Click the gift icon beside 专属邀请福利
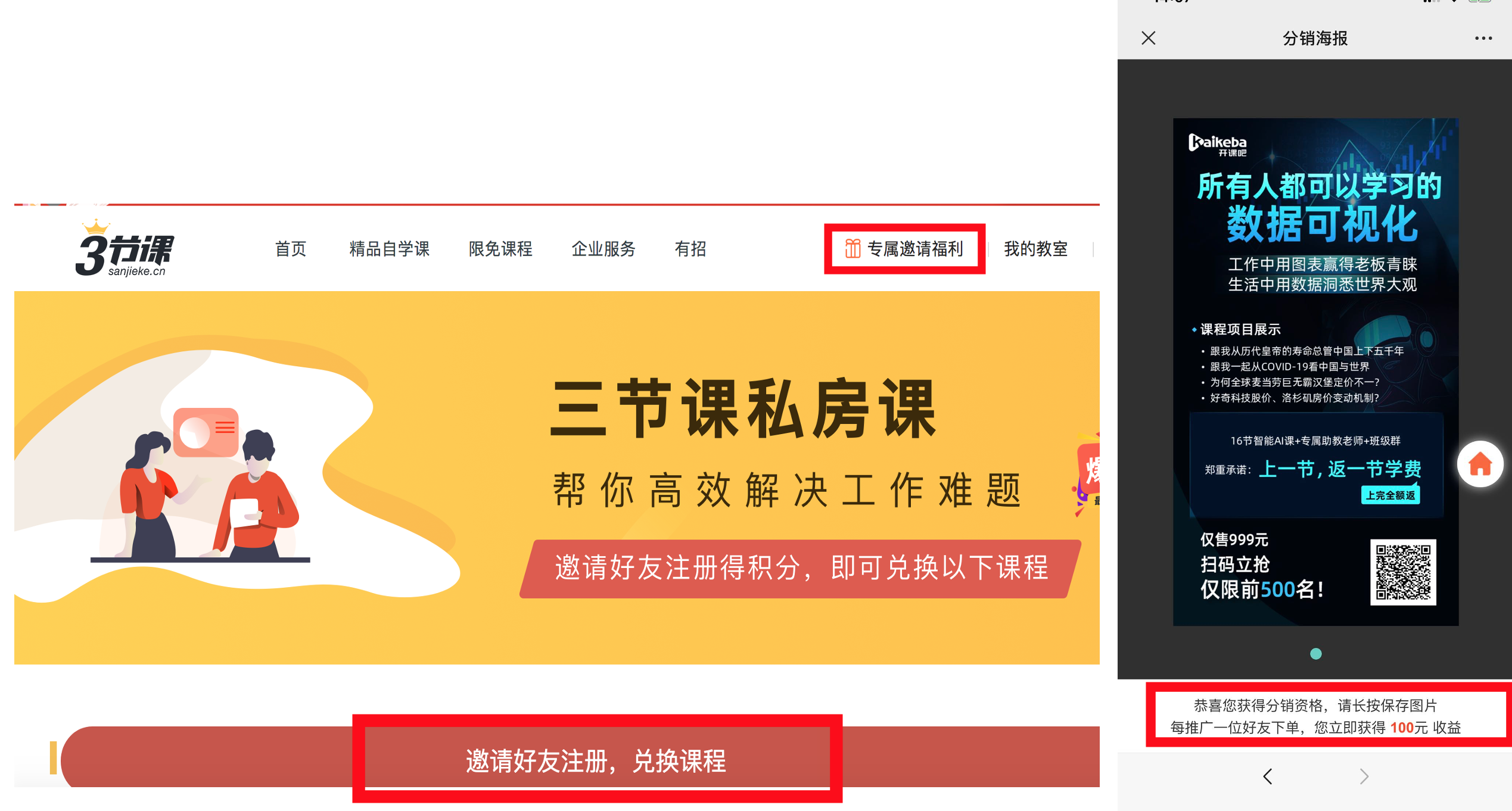The image size is (1512, 811). coord(853,248)
